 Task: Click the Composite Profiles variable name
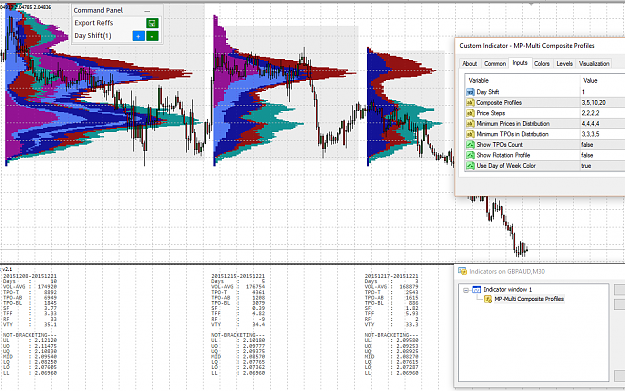tap(499, 102)
